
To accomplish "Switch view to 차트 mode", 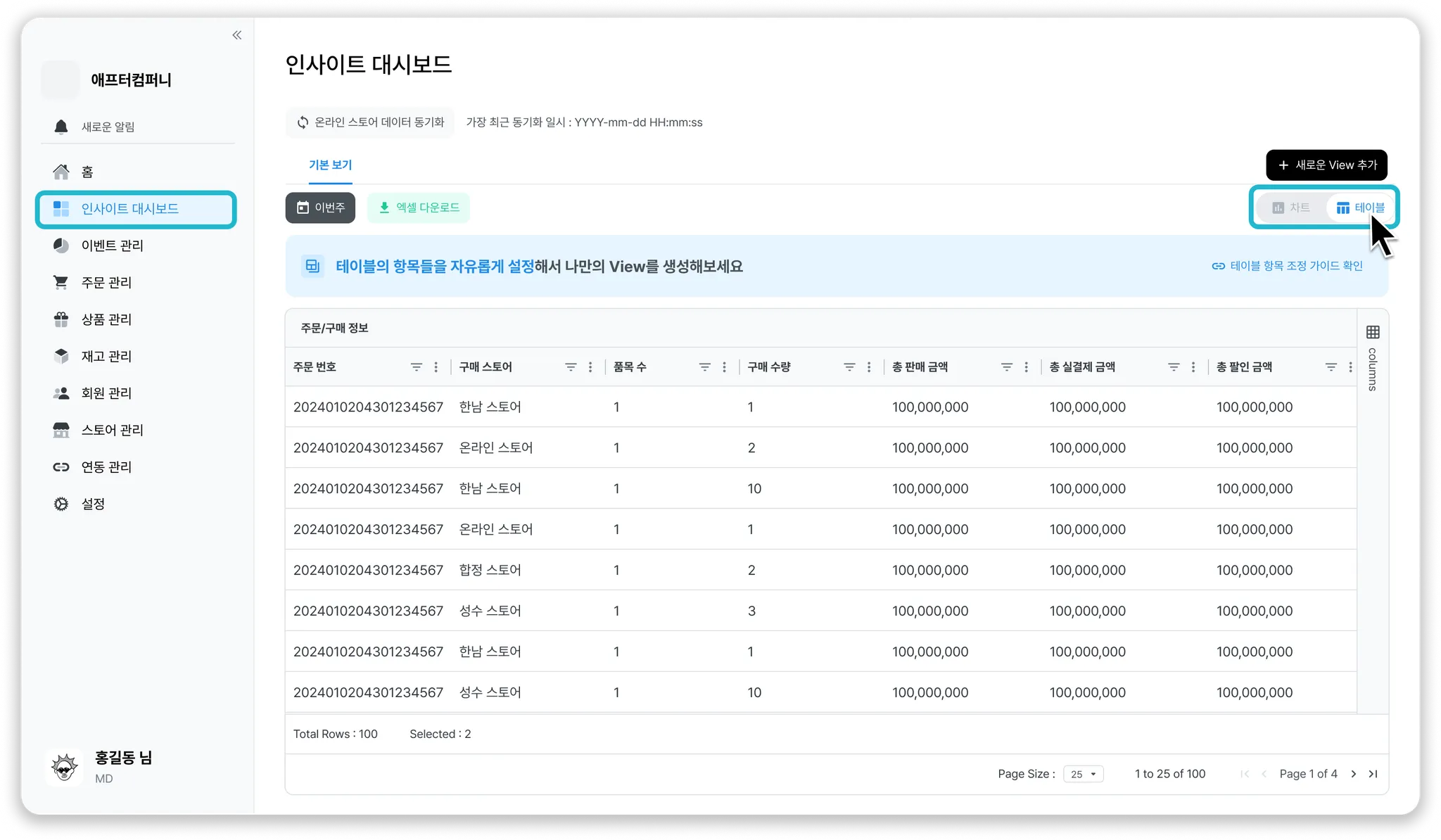I will coord(1291,208).
